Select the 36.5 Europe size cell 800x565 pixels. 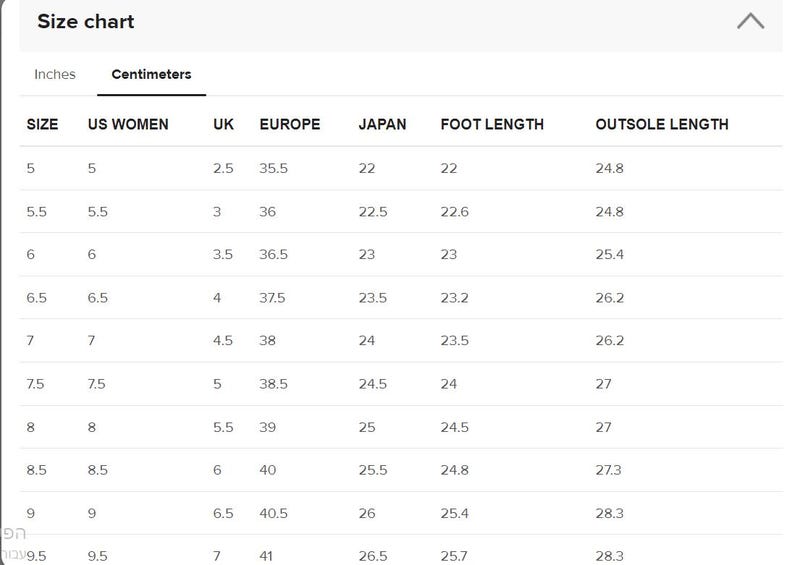pyautogui.click(x=273, y=254)
